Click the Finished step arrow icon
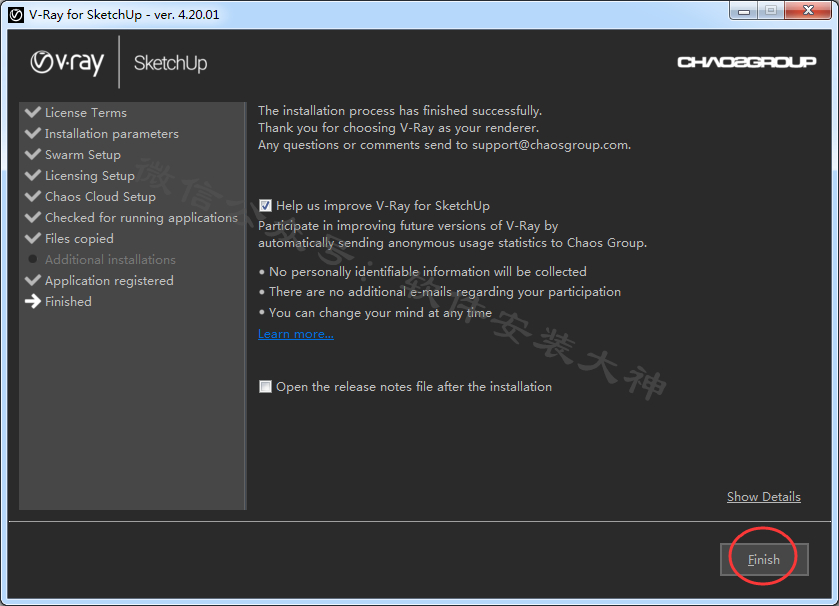Image resolution: width=839 pixels, height=606 pixels. [33, 302]
